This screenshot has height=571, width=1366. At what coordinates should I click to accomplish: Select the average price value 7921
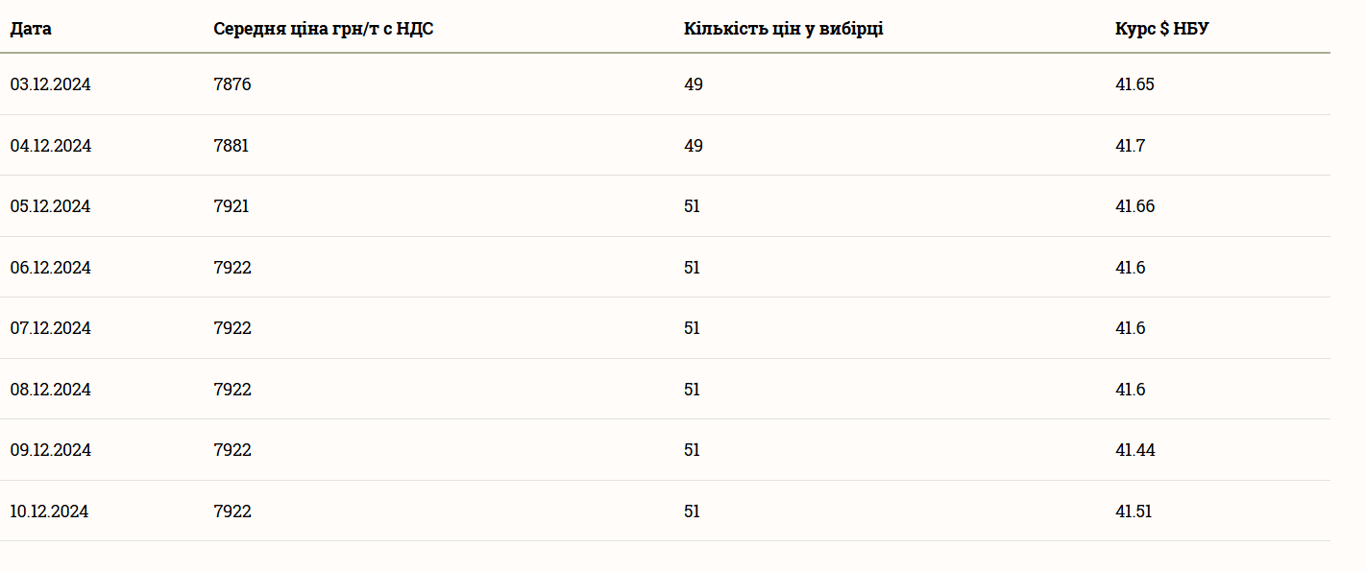pos(231,207)
